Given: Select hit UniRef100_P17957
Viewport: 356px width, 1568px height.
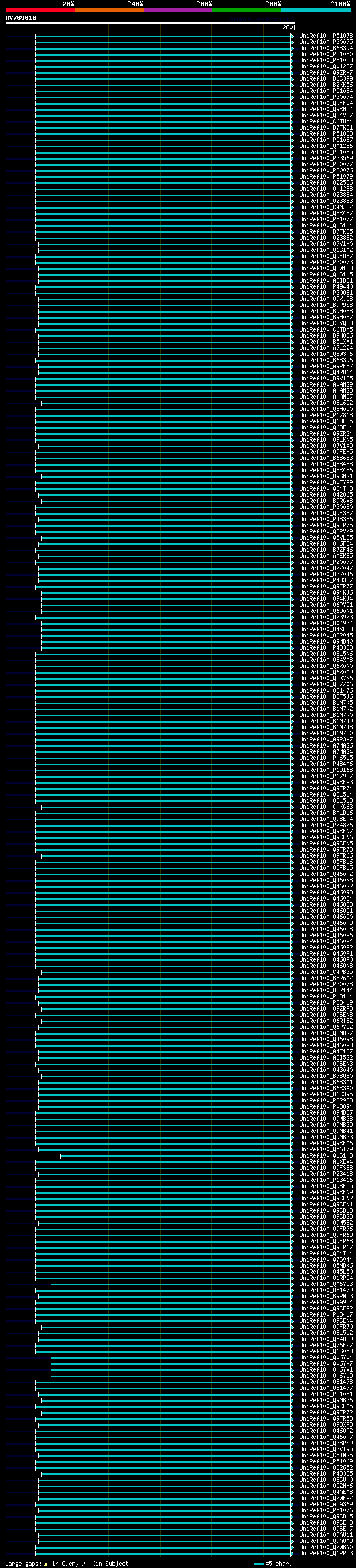Looking at the screenshot, I should [x=325, y=776].
